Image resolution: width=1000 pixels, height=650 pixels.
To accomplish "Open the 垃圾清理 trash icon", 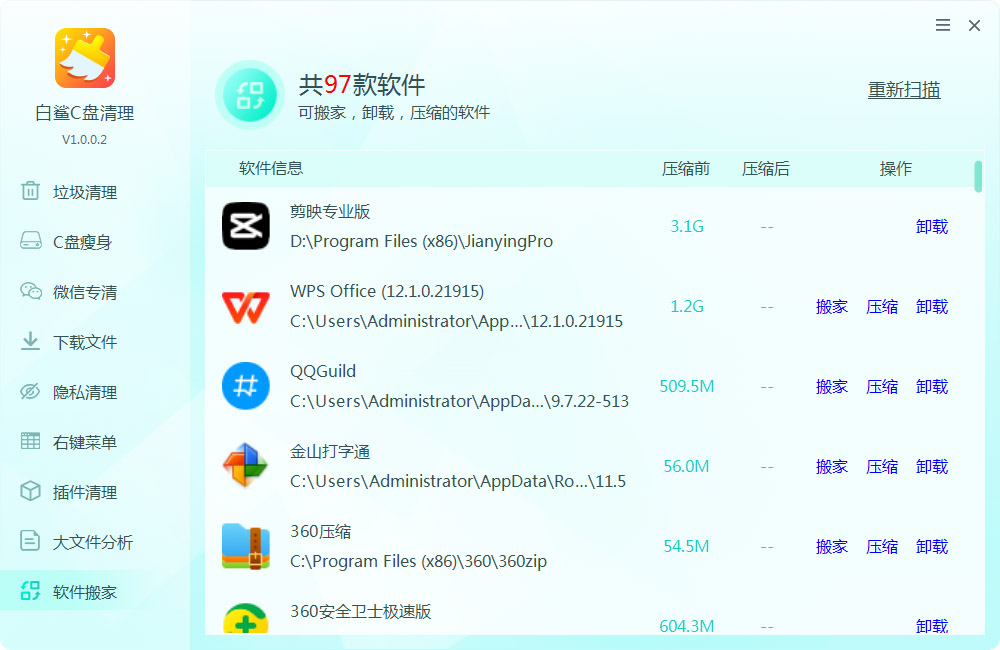I will point(30,191).
